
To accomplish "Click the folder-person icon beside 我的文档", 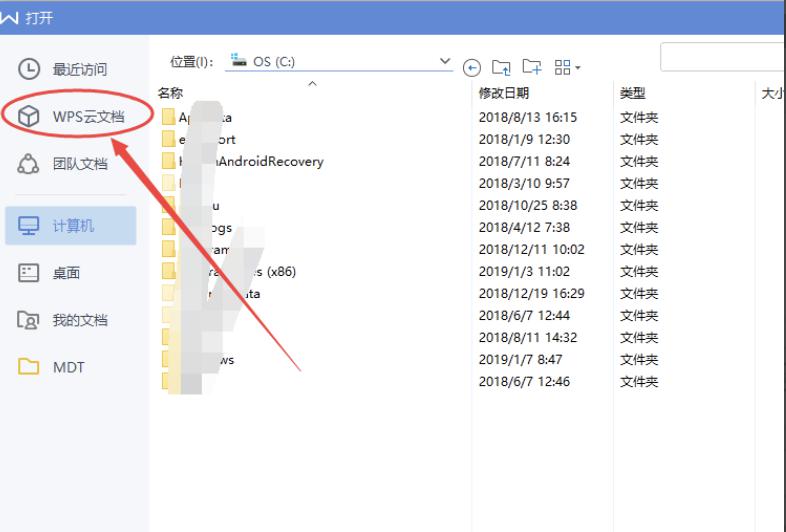I will pos(28,320).
